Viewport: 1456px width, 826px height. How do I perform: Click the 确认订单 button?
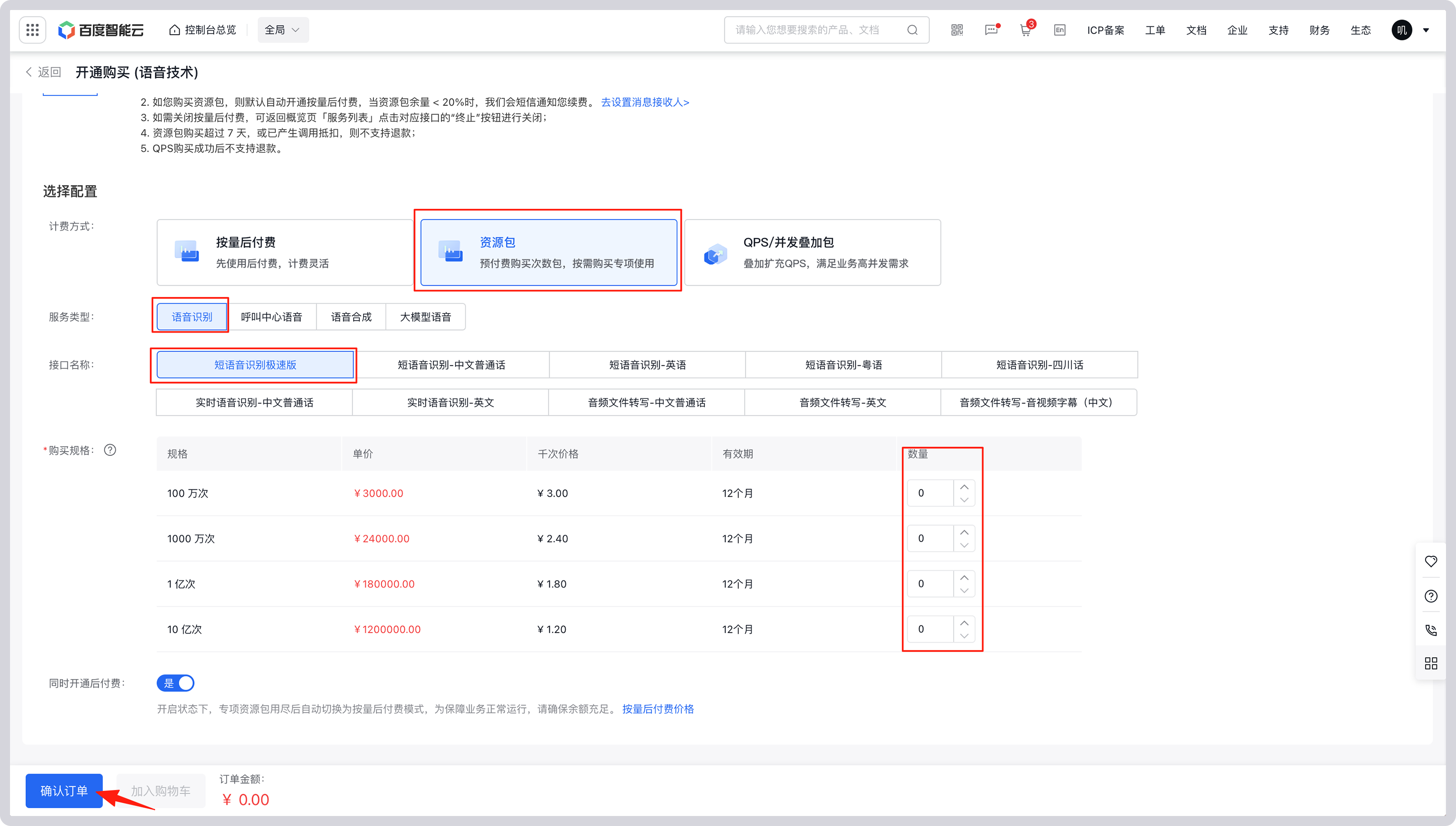pyautogui.click(x=64, y=790)
